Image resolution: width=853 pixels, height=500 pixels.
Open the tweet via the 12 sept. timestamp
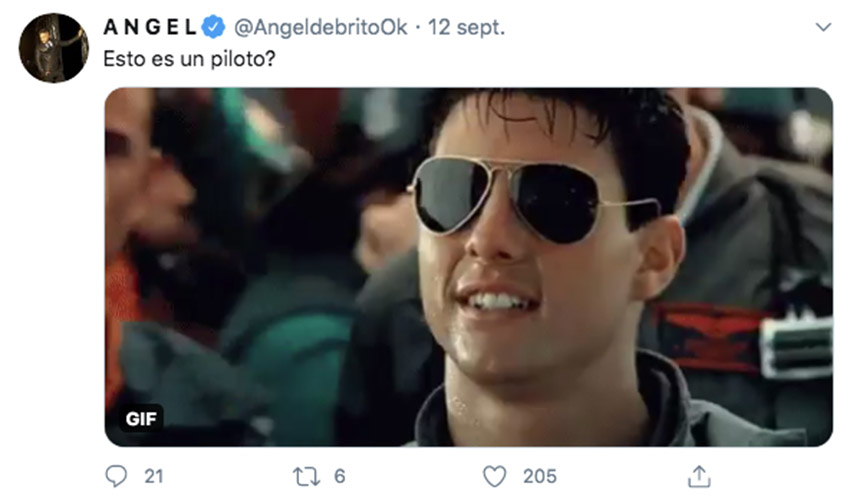click(466, 27)
